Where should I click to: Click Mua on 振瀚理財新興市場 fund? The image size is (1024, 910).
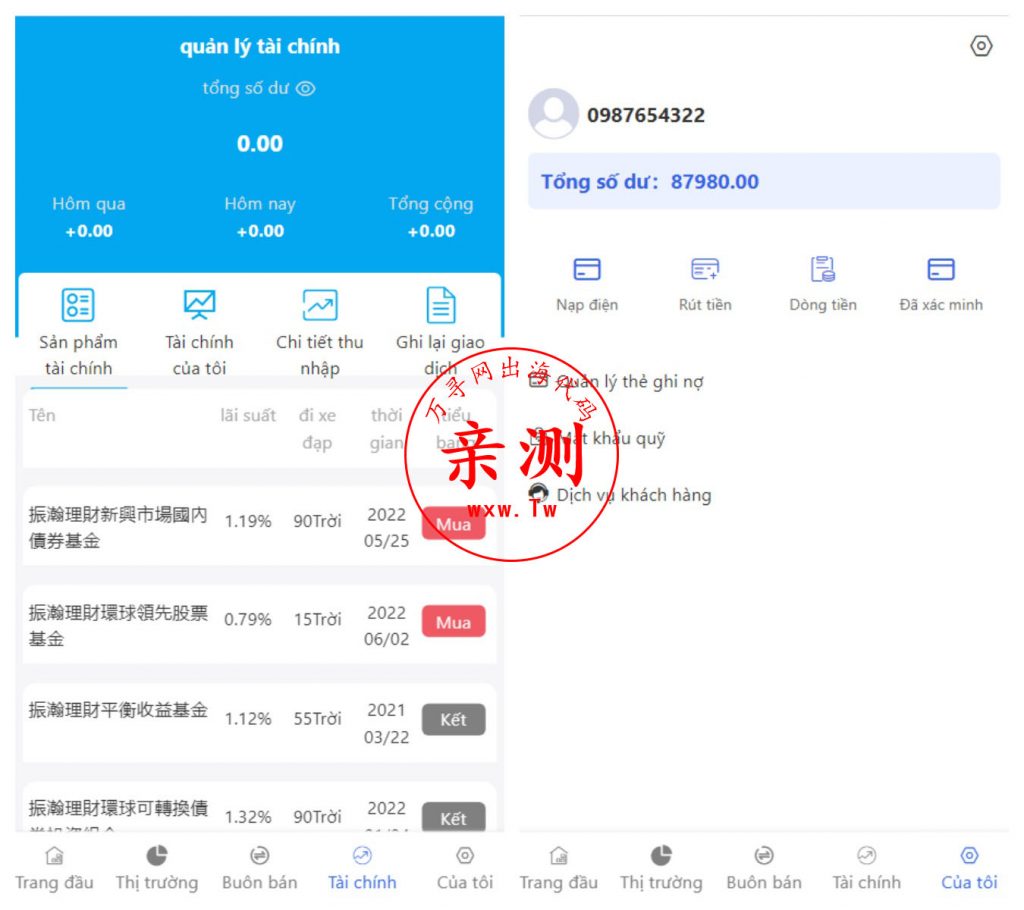[454, 523]
